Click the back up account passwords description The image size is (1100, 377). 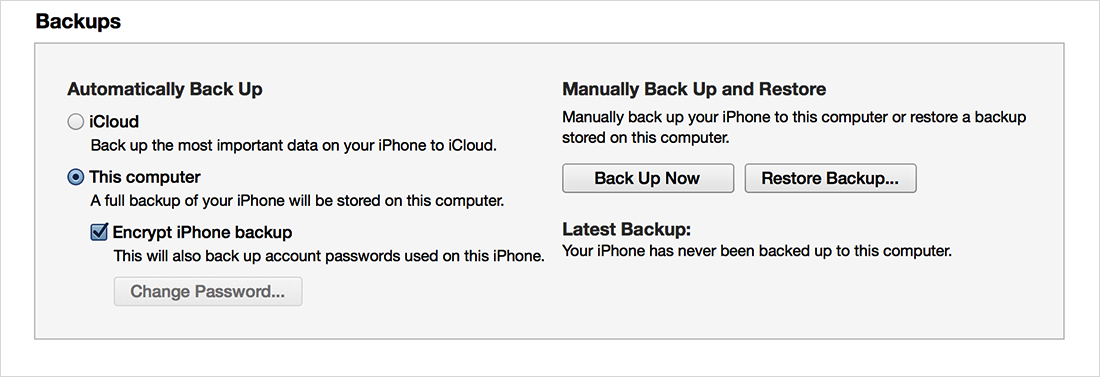pos(329,256)
